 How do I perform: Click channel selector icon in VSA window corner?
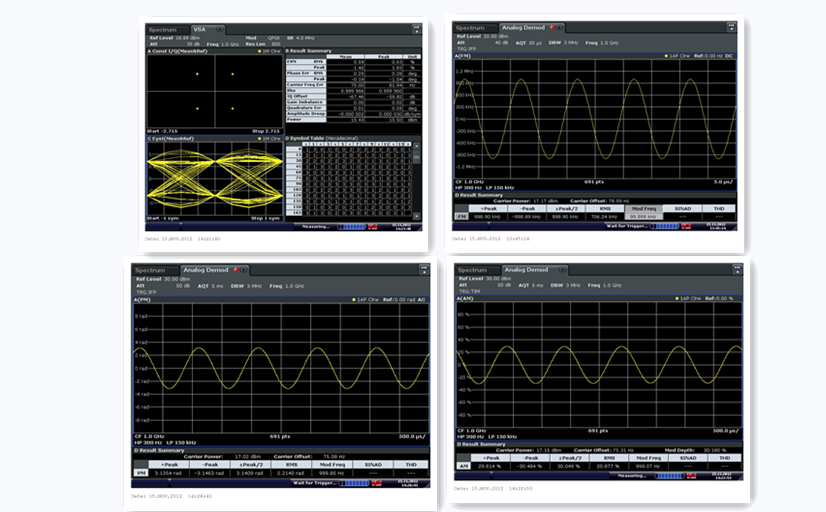point(415,30)
